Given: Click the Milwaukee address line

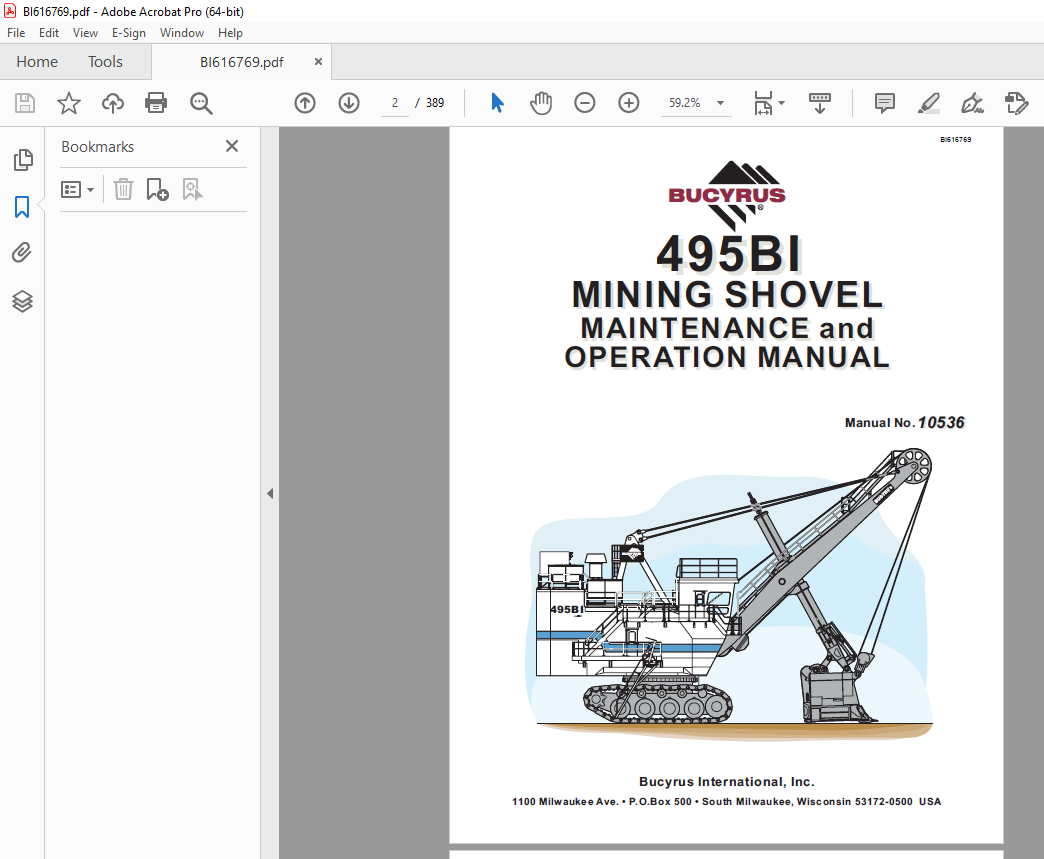Looking at the screenshot, I should tap(726, 802).
